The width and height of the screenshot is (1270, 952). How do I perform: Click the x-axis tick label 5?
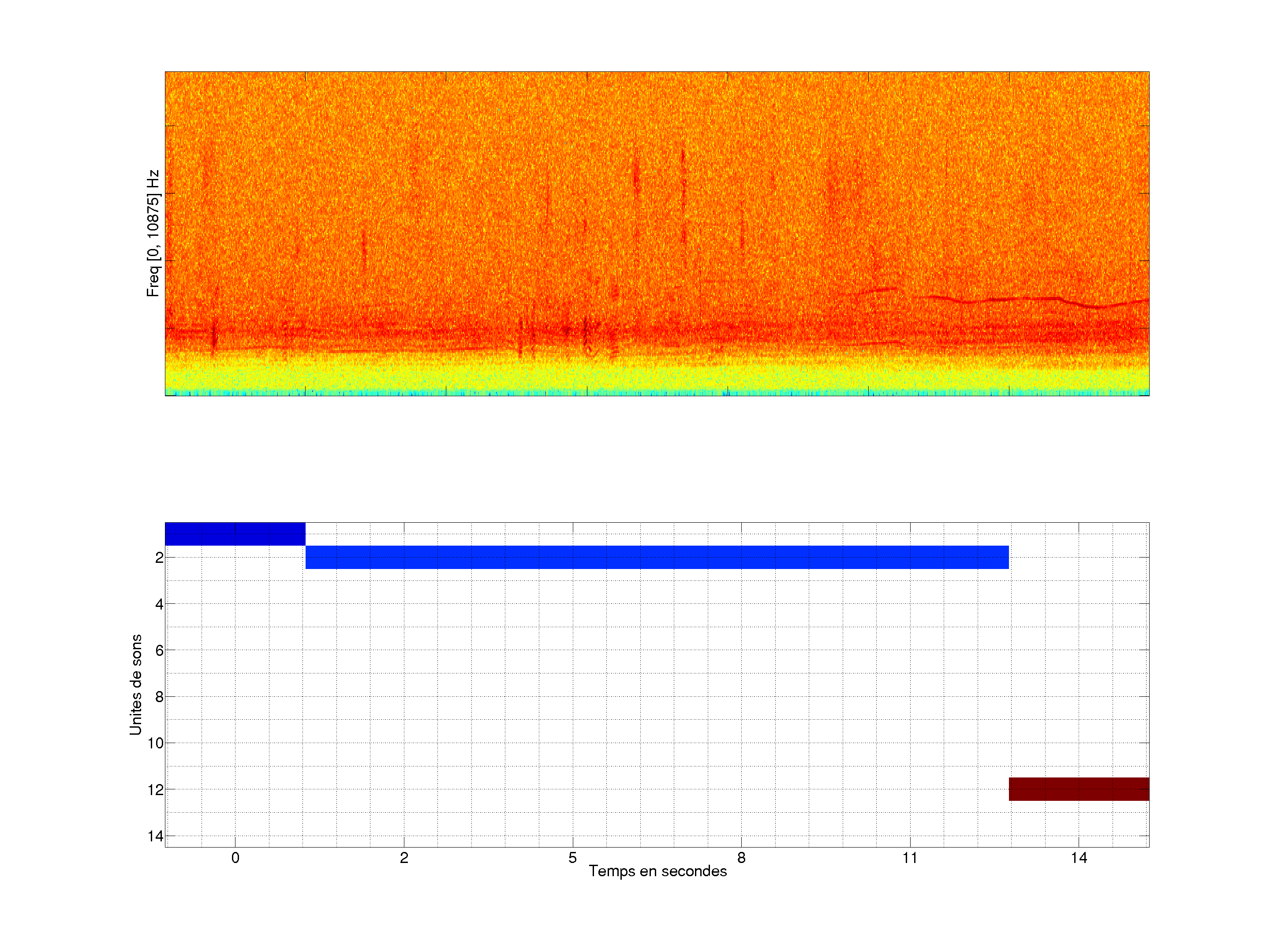tap(572, 858)
